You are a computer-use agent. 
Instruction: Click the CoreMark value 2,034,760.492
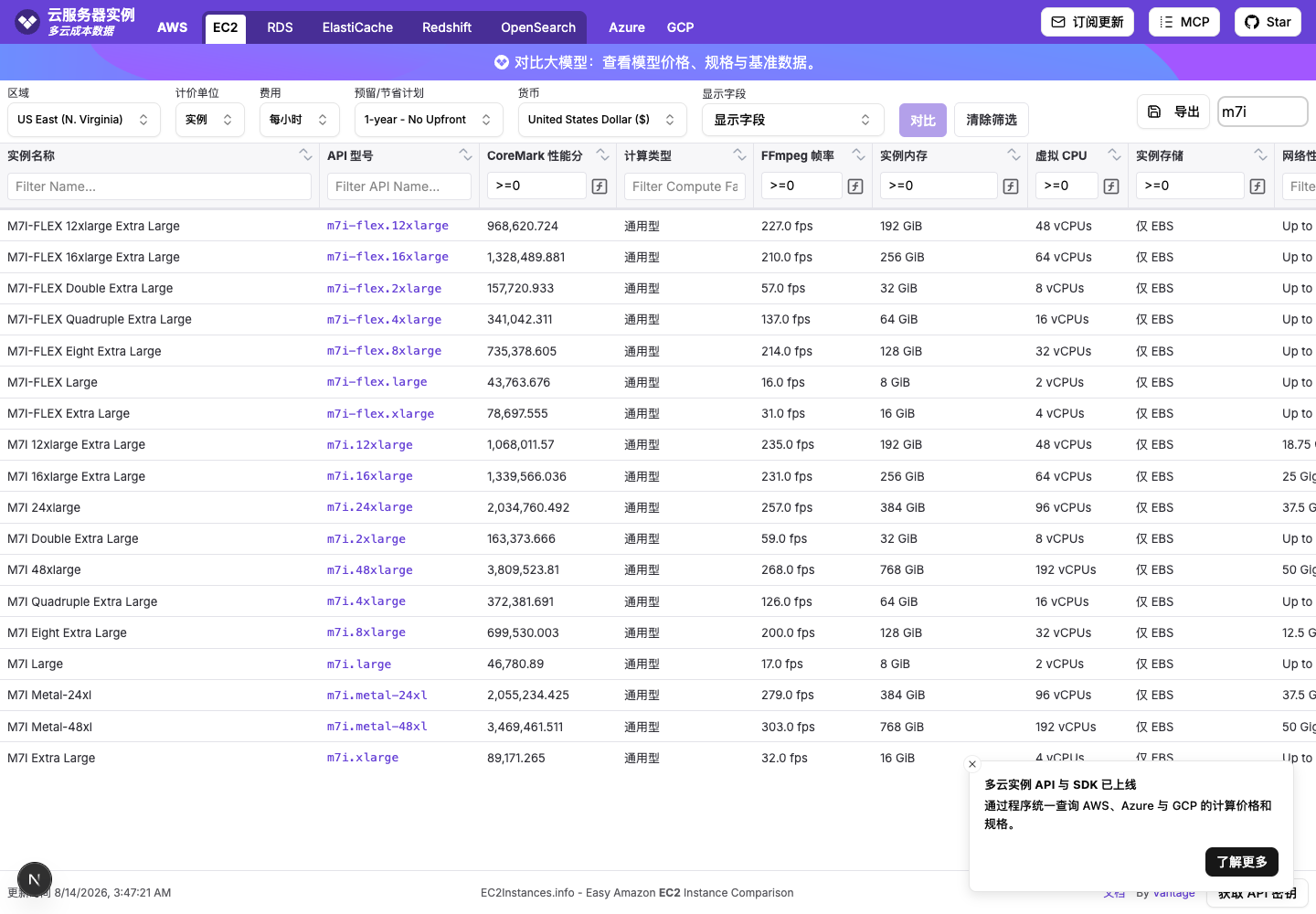528,507
